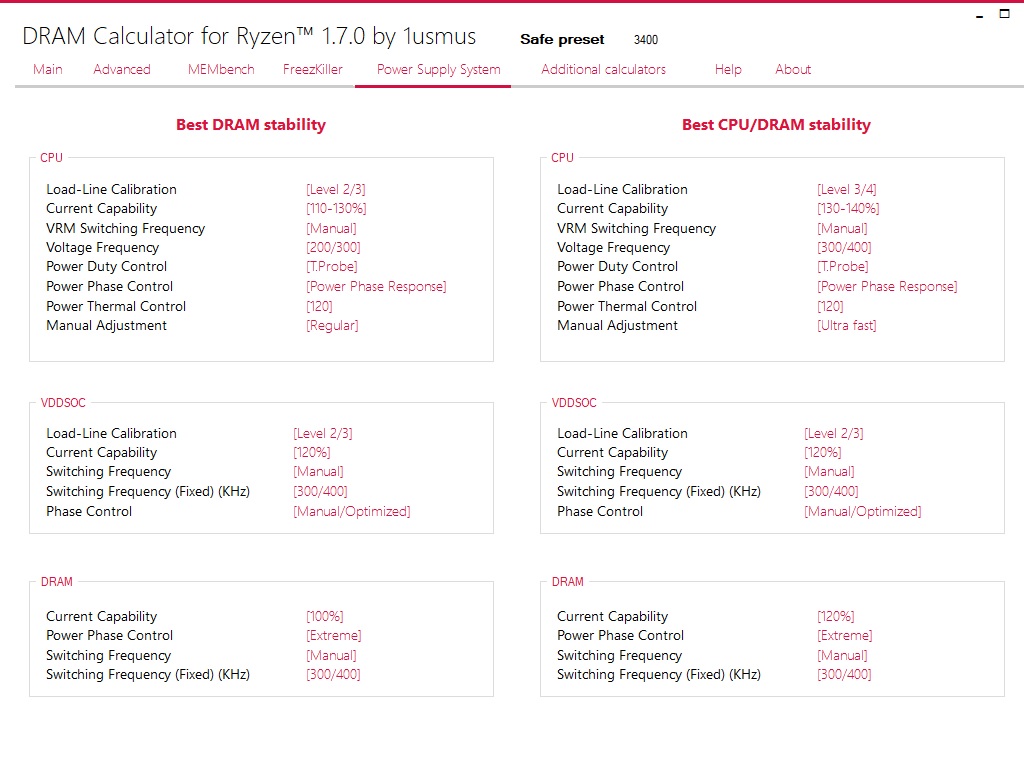
Task: Select the Power Supply System tab
Action: pyautogui.click(x=438, y=69)
